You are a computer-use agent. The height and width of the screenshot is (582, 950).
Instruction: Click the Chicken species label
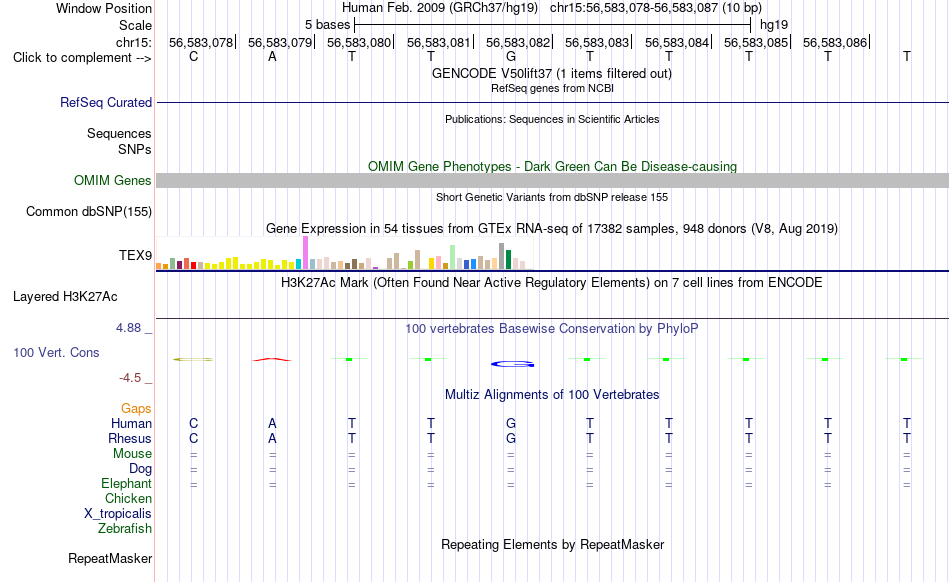tap(128, 498)
